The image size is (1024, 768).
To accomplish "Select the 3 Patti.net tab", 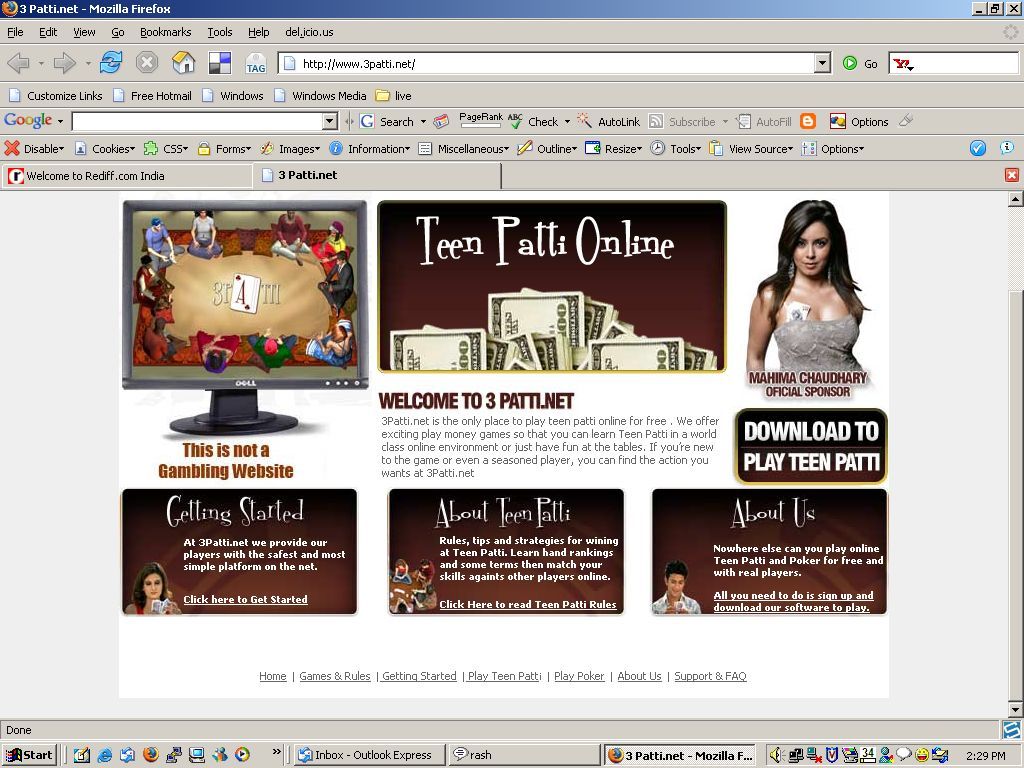I will click(x=377, y=175).
